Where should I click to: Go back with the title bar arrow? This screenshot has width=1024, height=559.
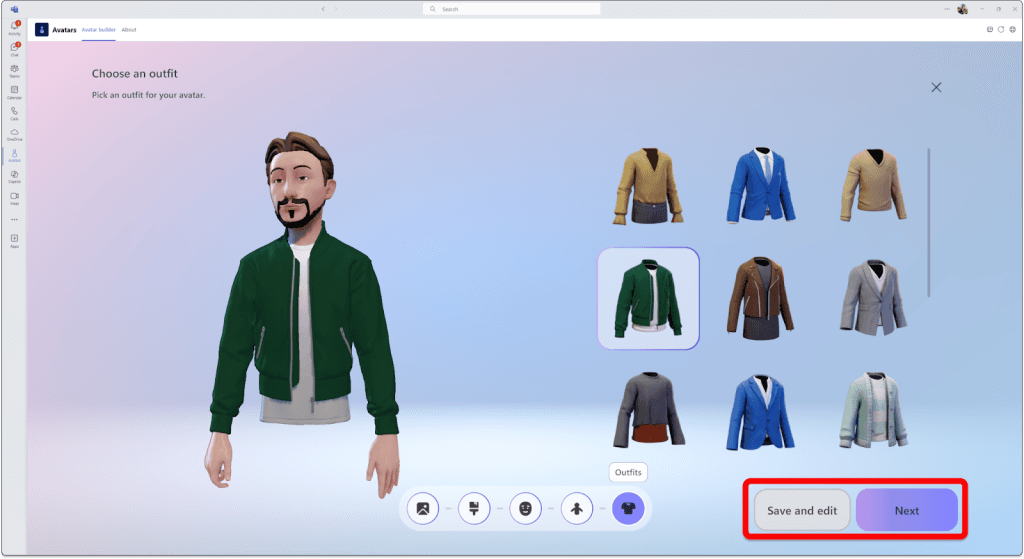(323, 9)
